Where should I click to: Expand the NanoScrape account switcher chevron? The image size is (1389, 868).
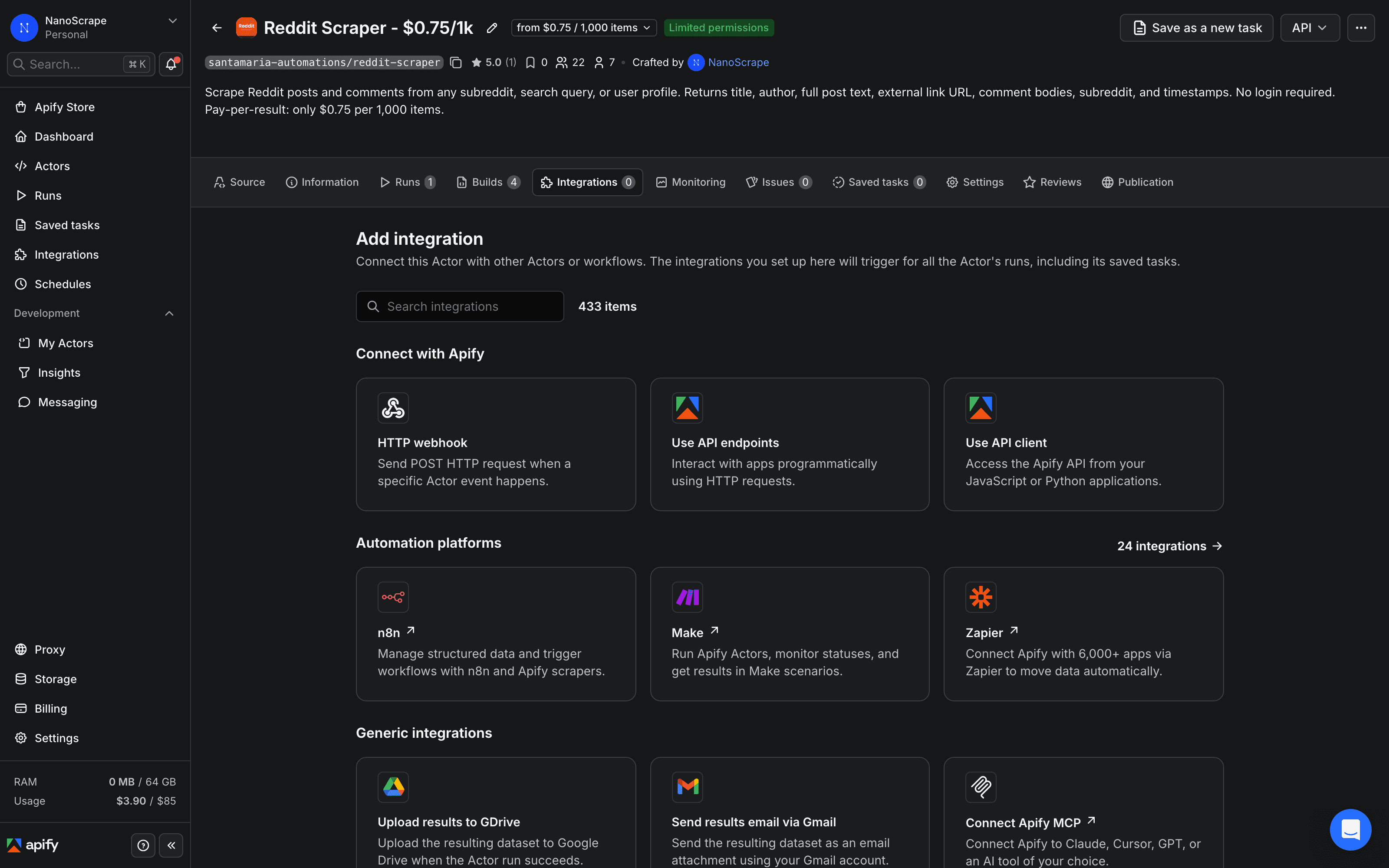[x=172, y=21]
